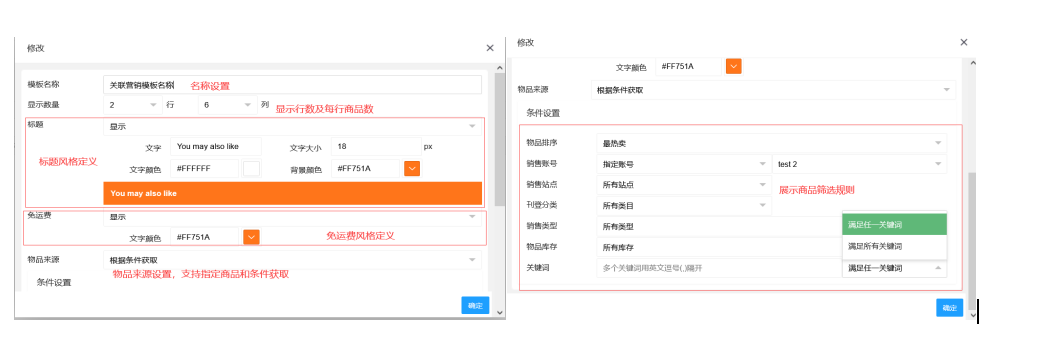Image resolution: width=1050 pixels, height=362 pixels.
Task: Expand the 标题 display dropdown in left dialog
Action: click(x=292, y=126)
